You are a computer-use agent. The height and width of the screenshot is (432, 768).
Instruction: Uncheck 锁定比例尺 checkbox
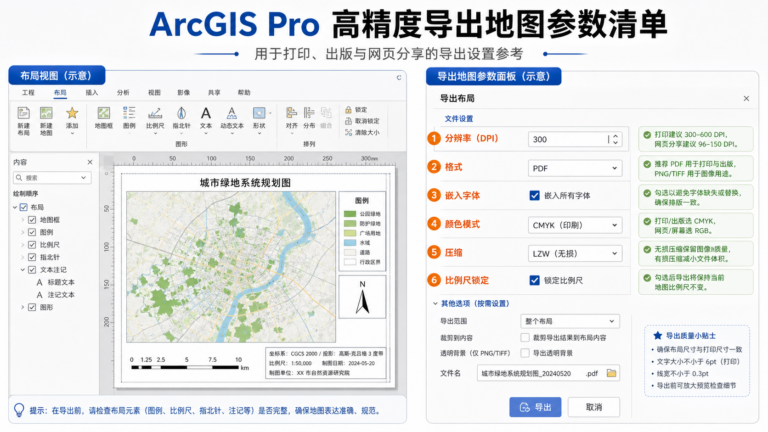pyautogui.click(x=534, y=280)
